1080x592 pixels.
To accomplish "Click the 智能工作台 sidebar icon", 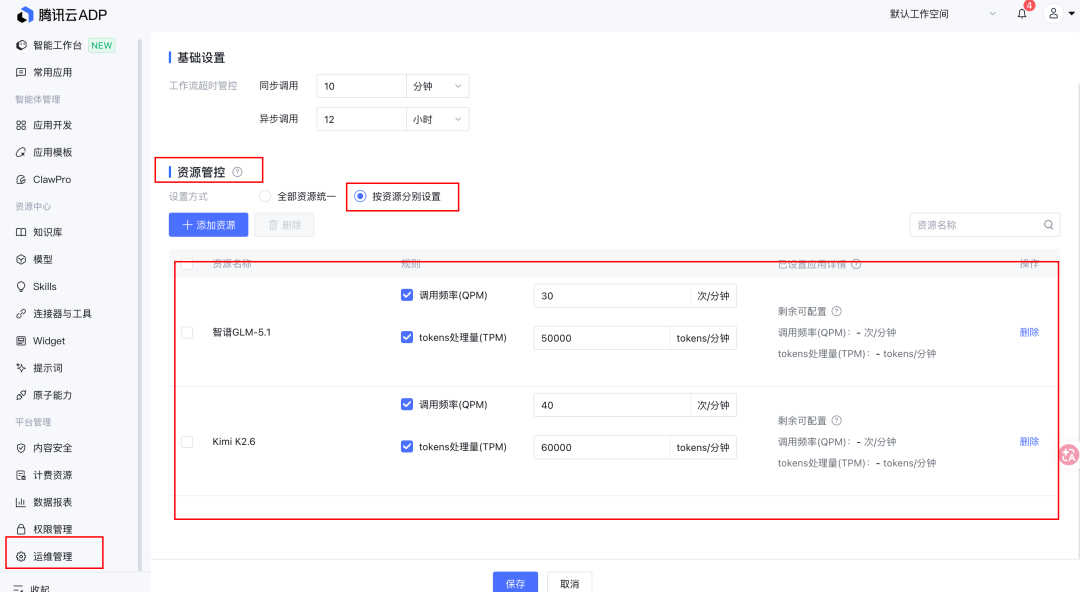I will click(21, 45).
